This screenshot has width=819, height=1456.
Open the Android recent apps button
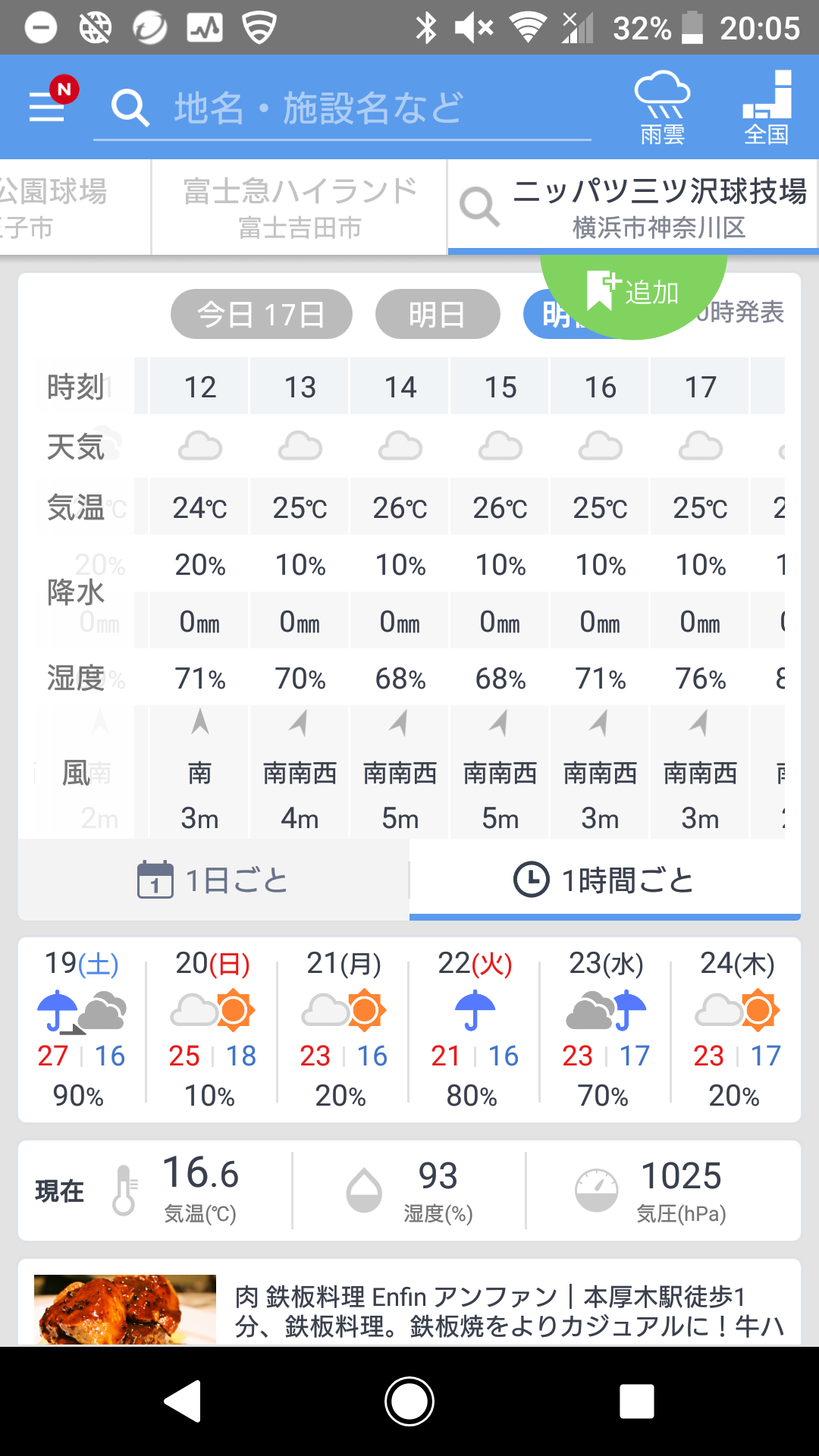tap(636, 1401)
